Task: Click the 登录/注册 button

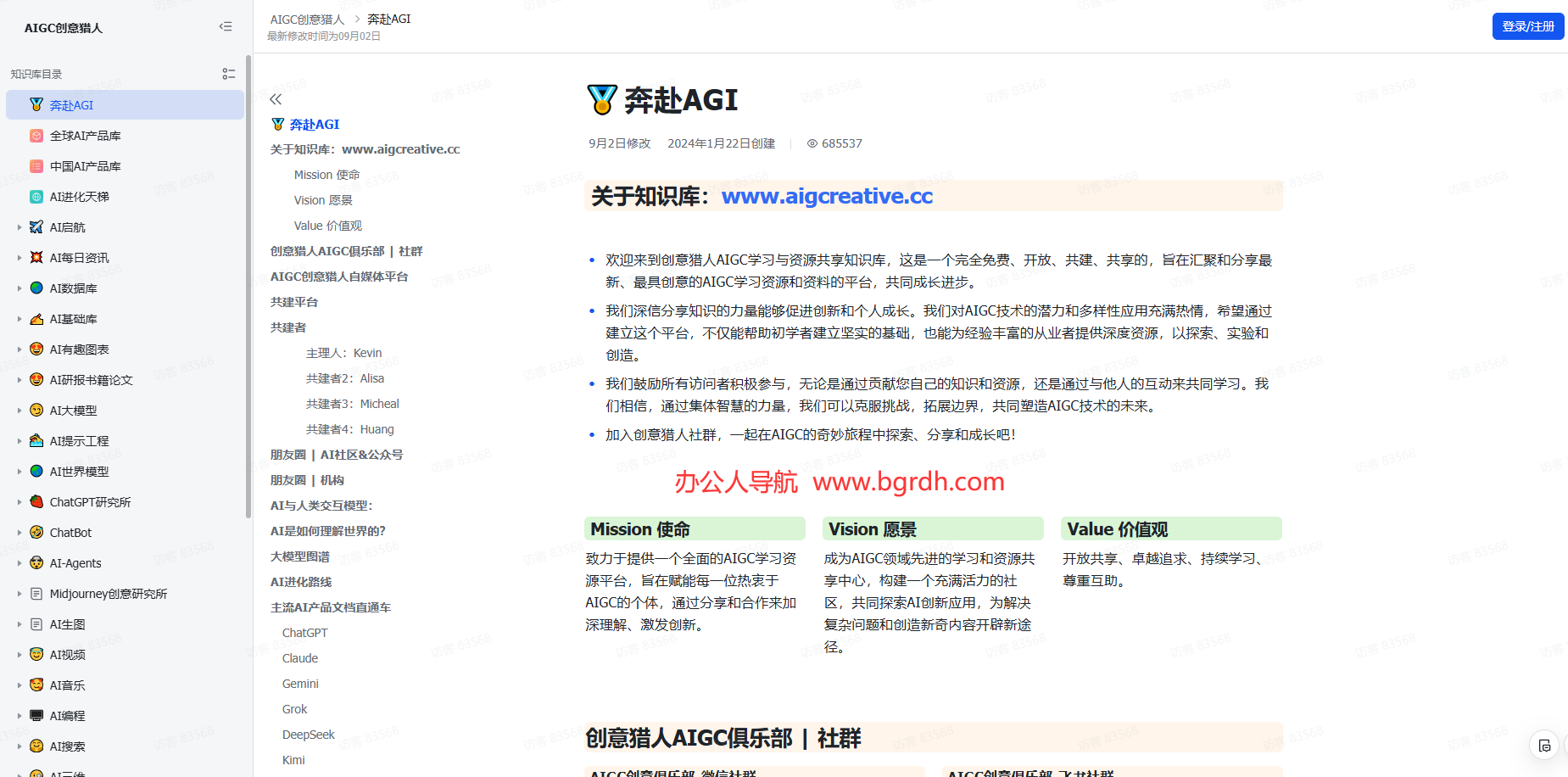Action: 1527,26
